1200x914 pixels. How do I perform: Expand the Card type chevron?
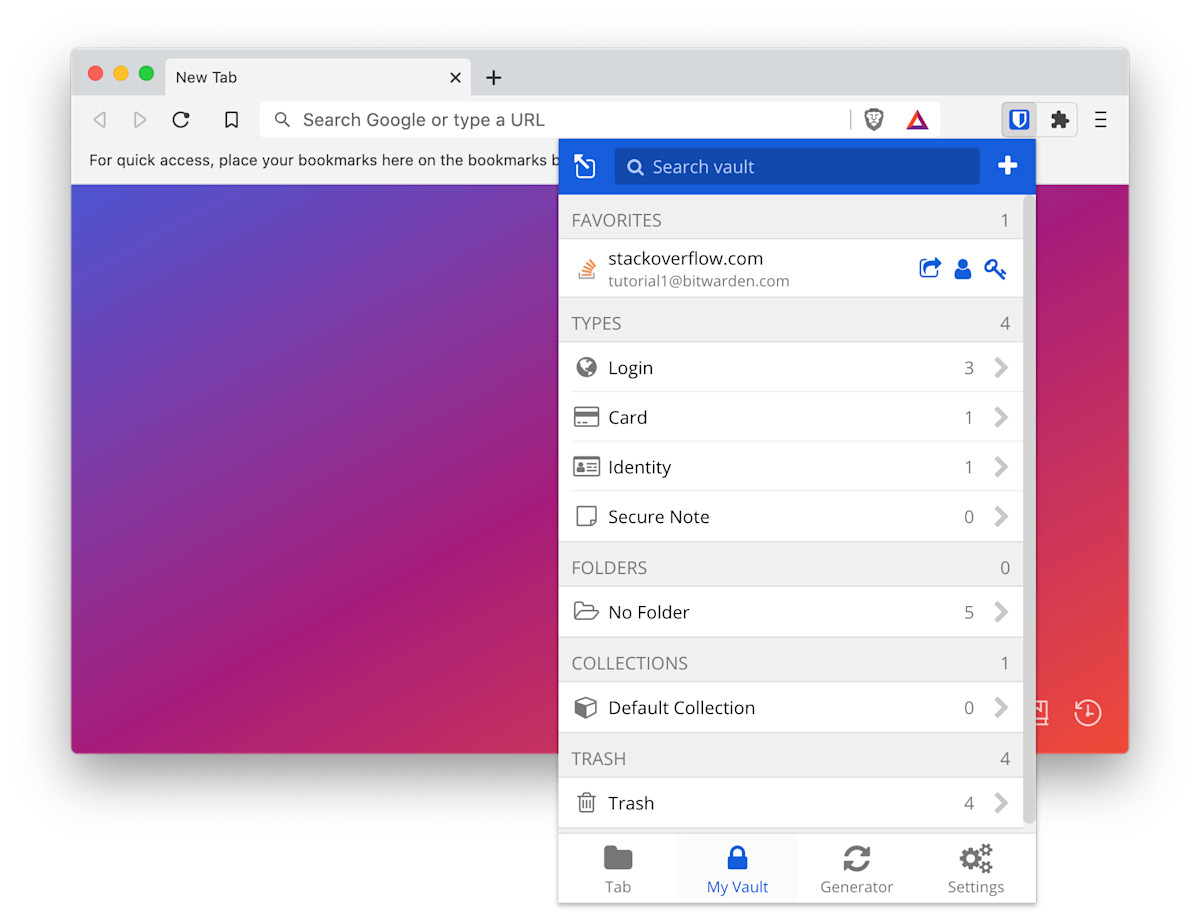pyautogui.click(x=1000, y=418)
